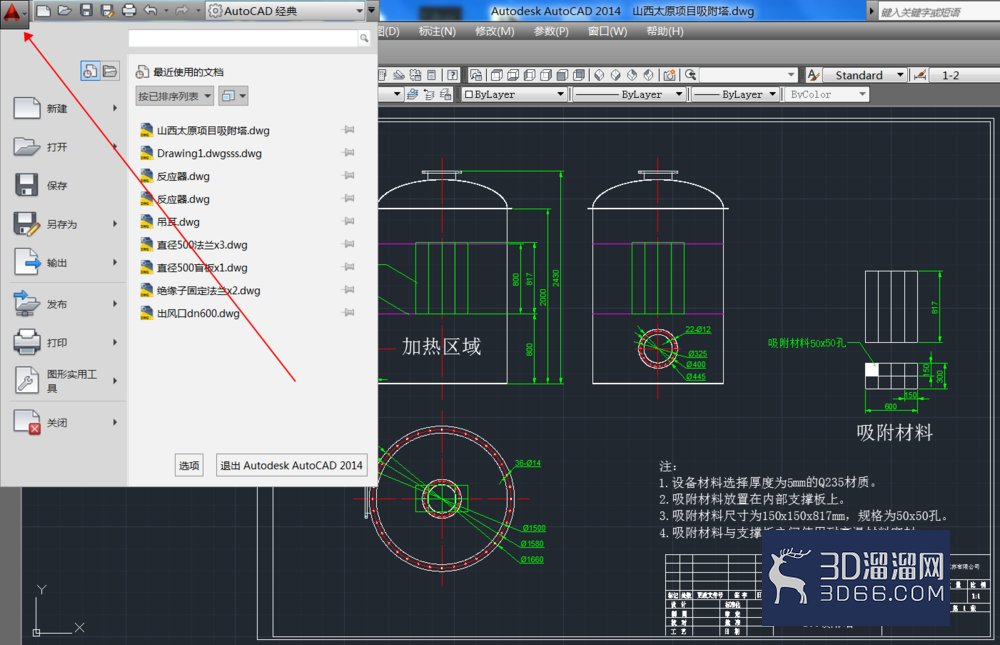Open recent file 直径500法兰x3.dwg
This screenshot has height=645, width=1000.
click(x=202, y=244)
